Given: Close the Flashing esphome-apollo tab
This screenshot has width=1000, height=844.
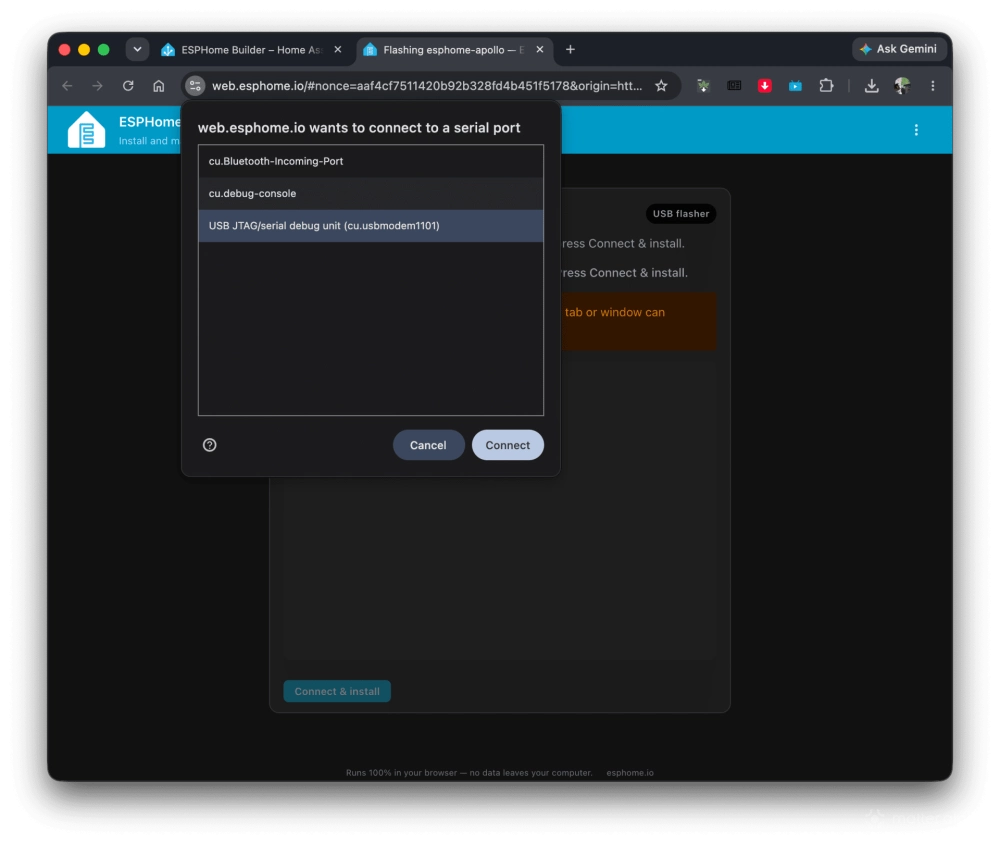Looking at the screenshot, I should [x=540, y=50].
